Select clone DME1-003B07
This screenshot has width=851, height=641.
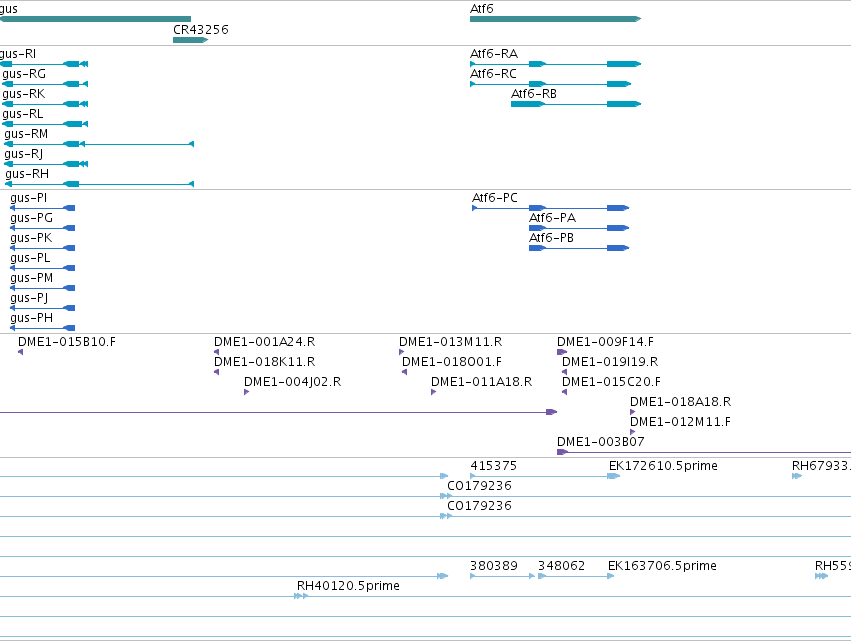704,453
